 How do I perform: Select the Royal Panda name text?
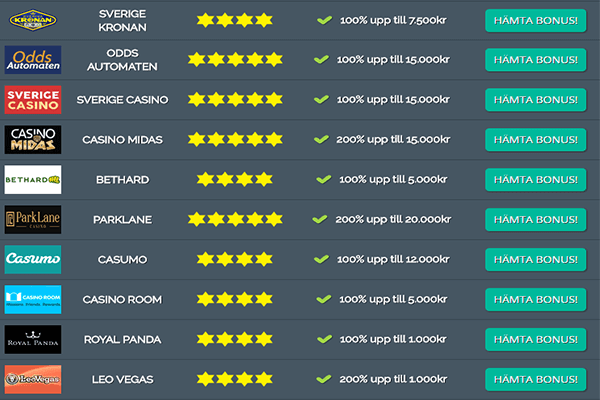tap(125, 340)
